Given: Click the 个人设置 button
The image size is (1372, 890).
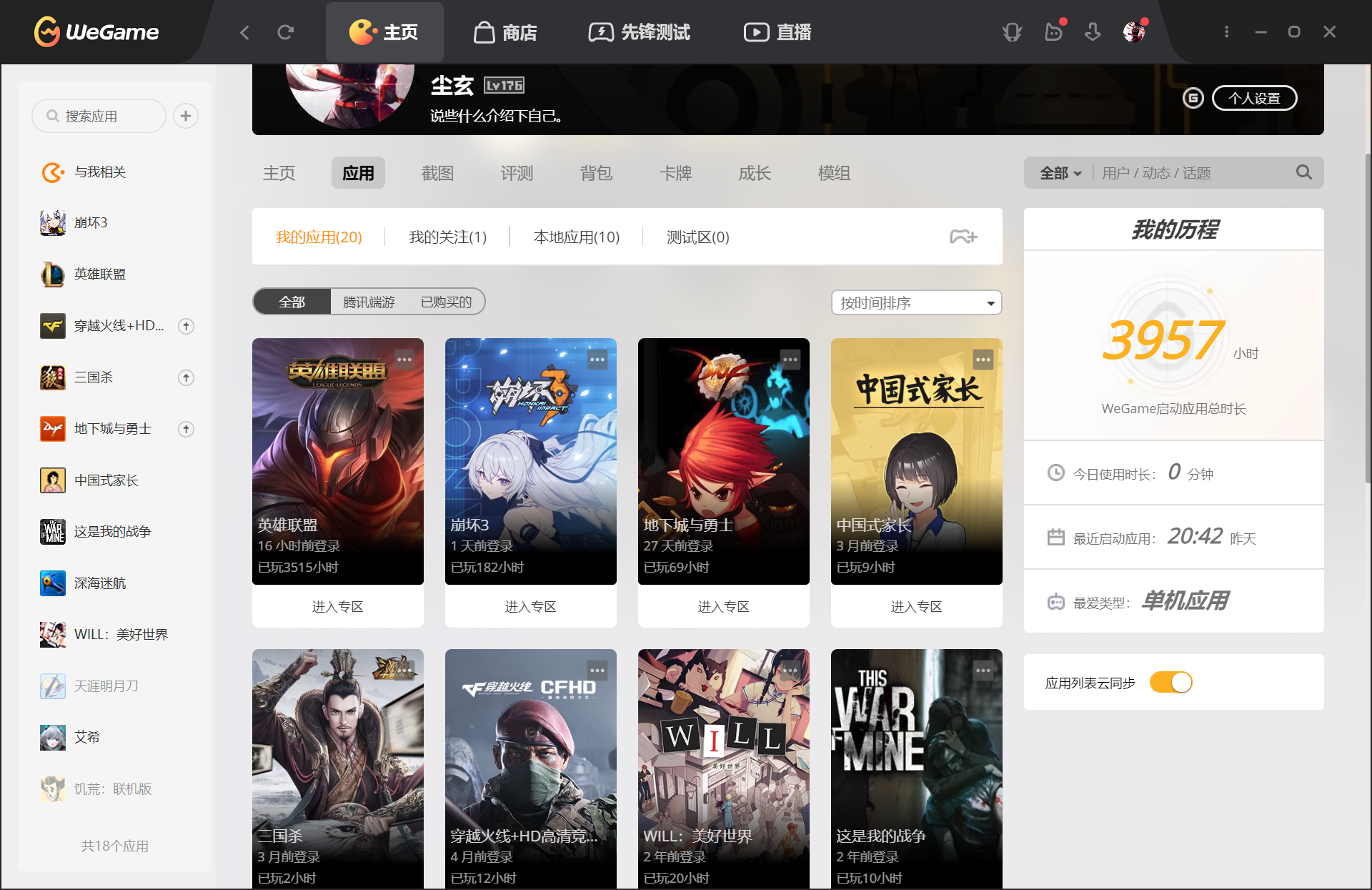Looking at the screenshot, I should click(1255, 98).
